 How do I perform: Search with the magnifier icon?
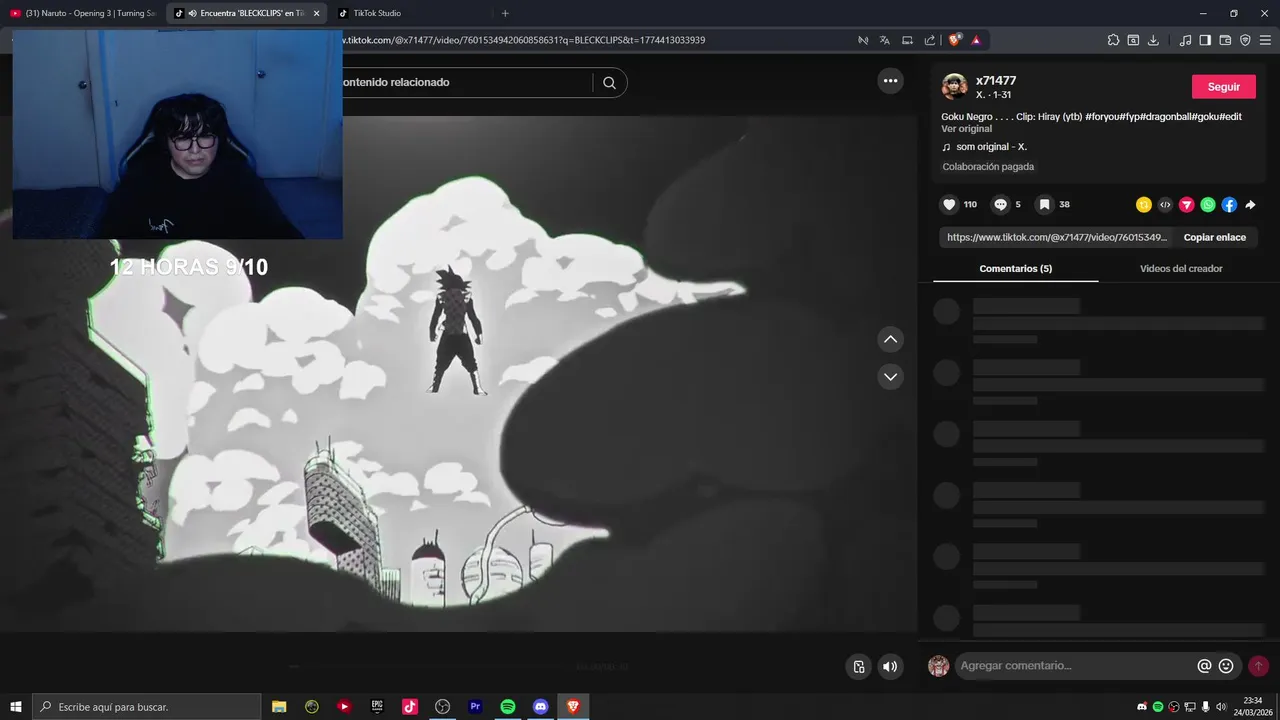click(x=609, y=83)
